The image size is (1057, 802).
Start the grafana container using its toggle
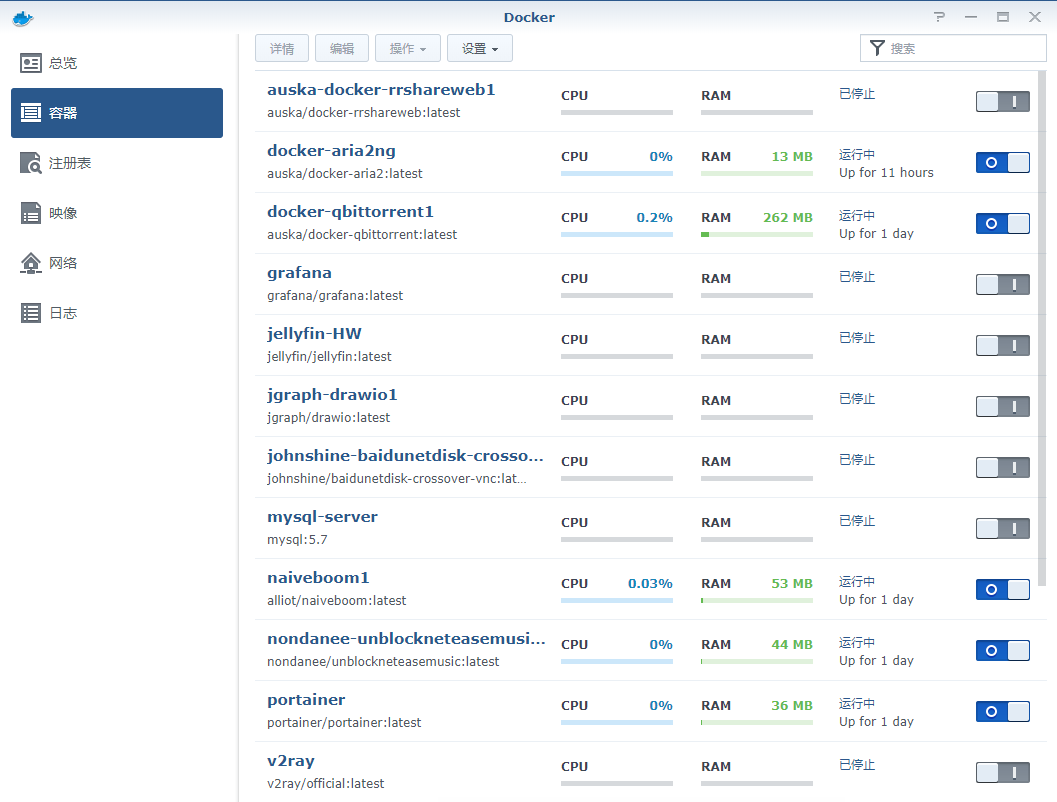(x=1003, y=284)
